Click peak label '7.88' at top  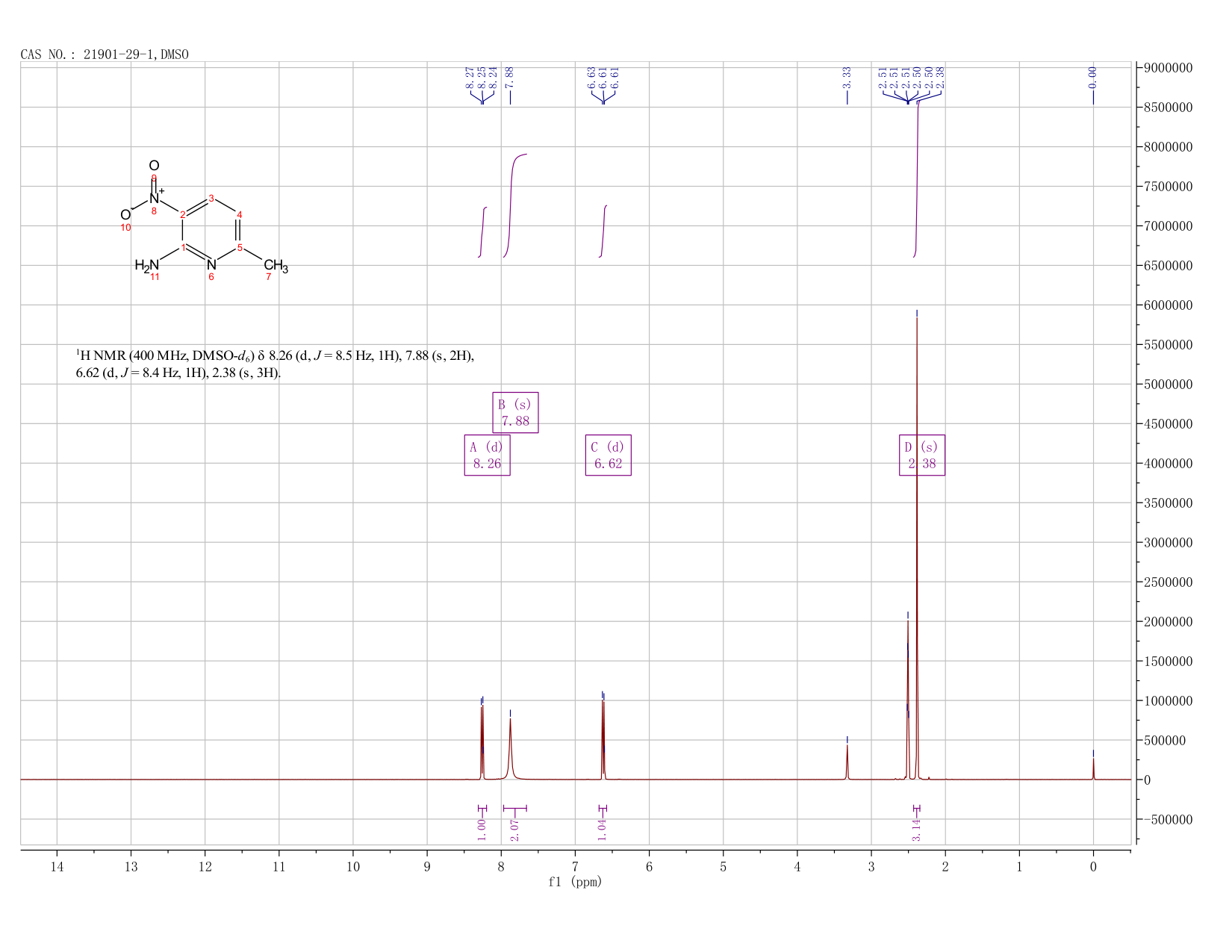(510, 77)
